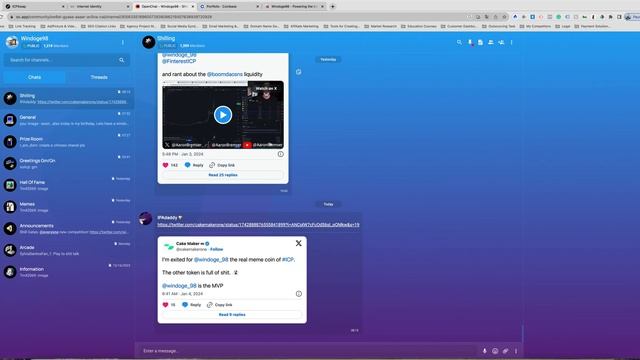The image size is (640, 360).
Task: Play the embedded tweet video
Action: click(223, 115)
